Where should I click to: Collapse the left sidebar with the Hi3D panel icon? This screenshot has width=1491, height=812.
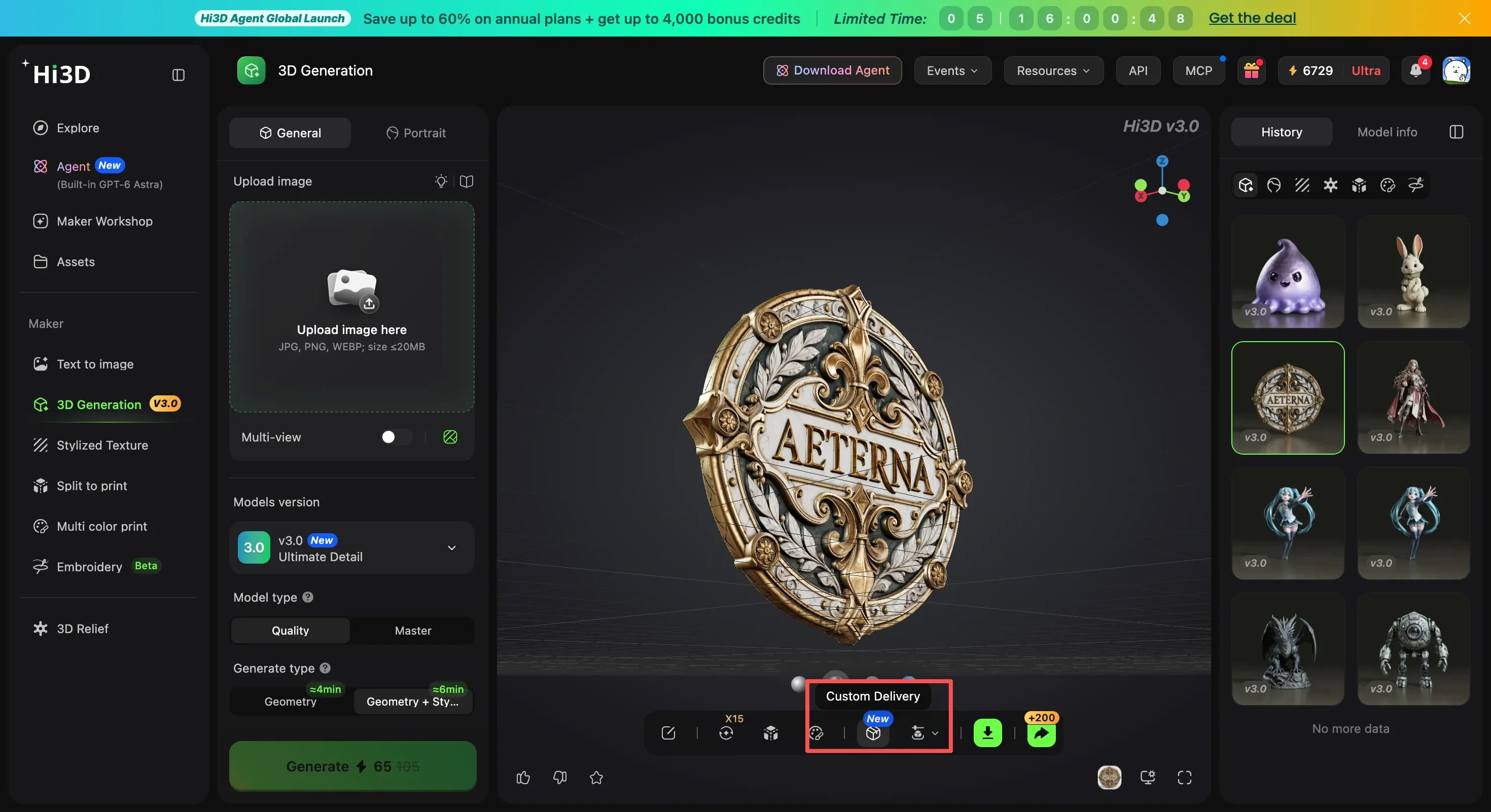(179, 75)
